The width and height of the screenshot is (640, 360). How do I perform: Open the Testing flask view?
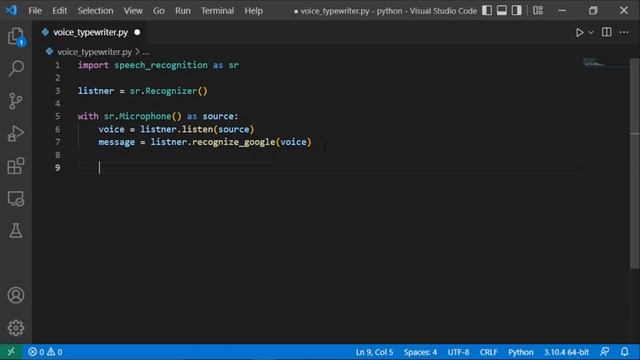(16, 231)
